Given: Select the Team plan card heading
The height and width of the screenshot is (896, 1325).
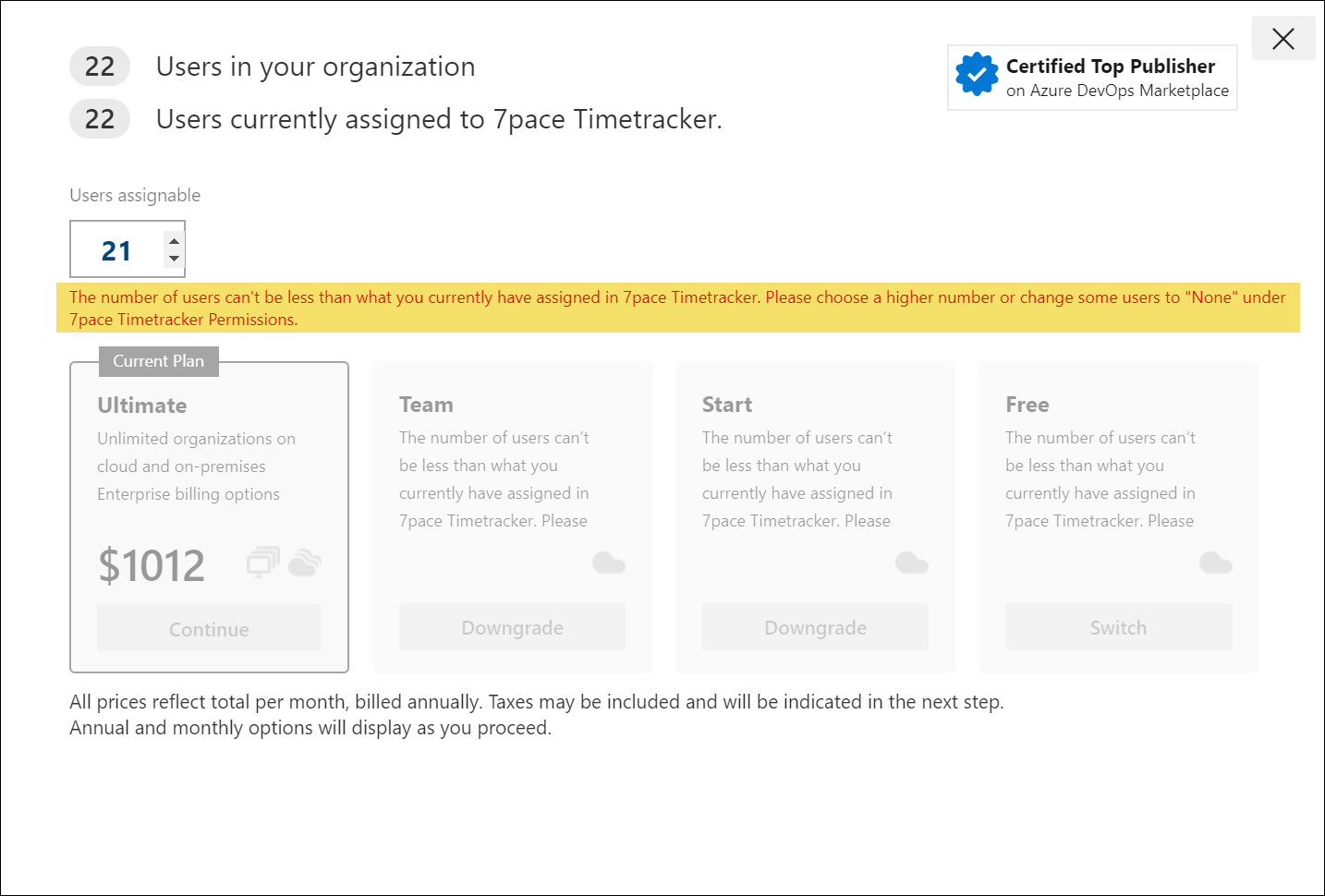Looking at the screenshot, I should click(x=426, y=405).
